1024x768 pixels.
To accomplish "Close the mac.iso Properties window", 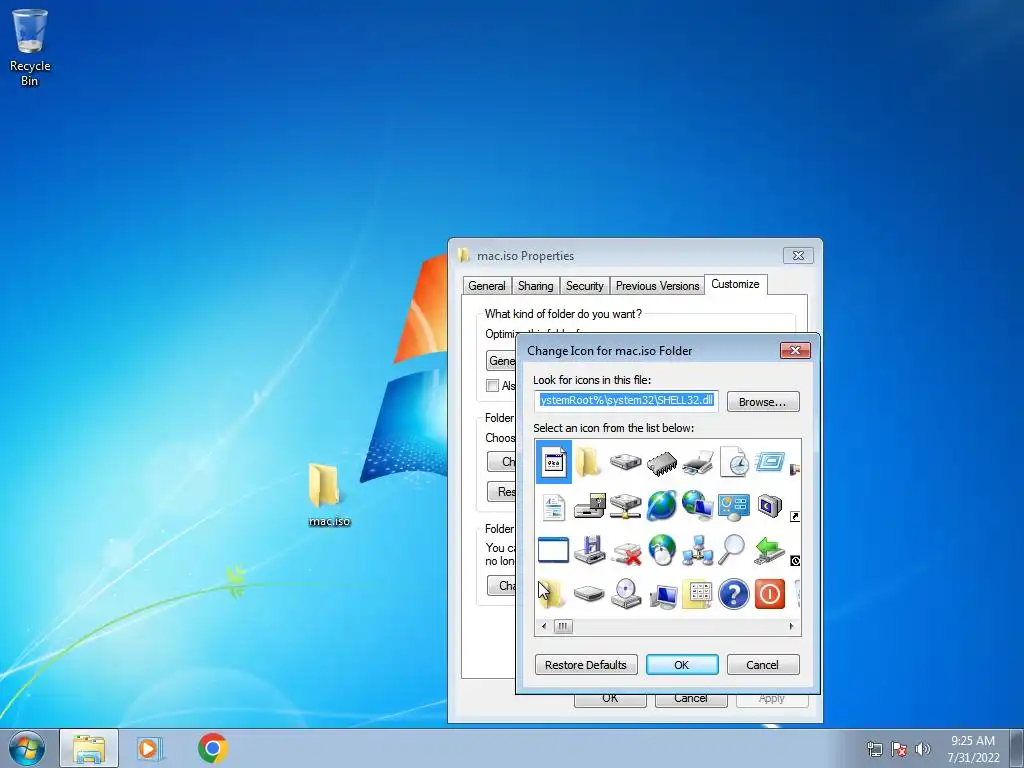I will (x=798, y=255).
